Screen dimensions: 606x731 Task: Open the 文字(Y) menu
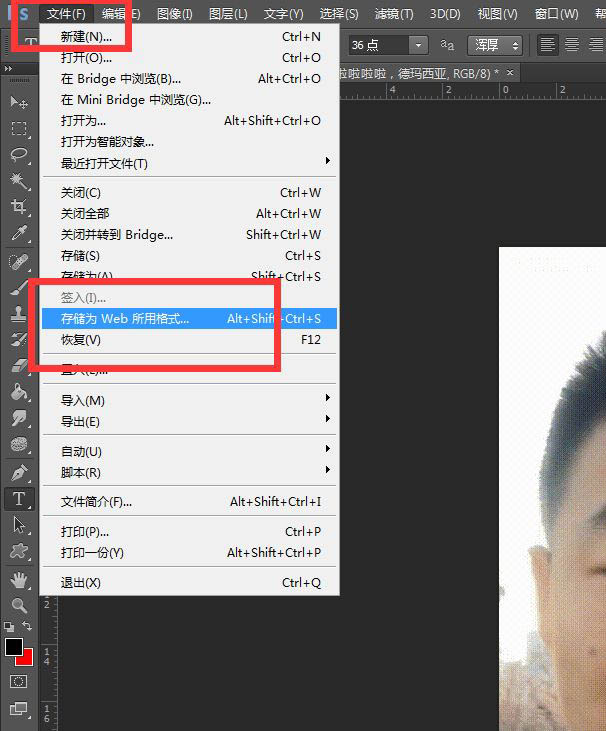[283, 14]
